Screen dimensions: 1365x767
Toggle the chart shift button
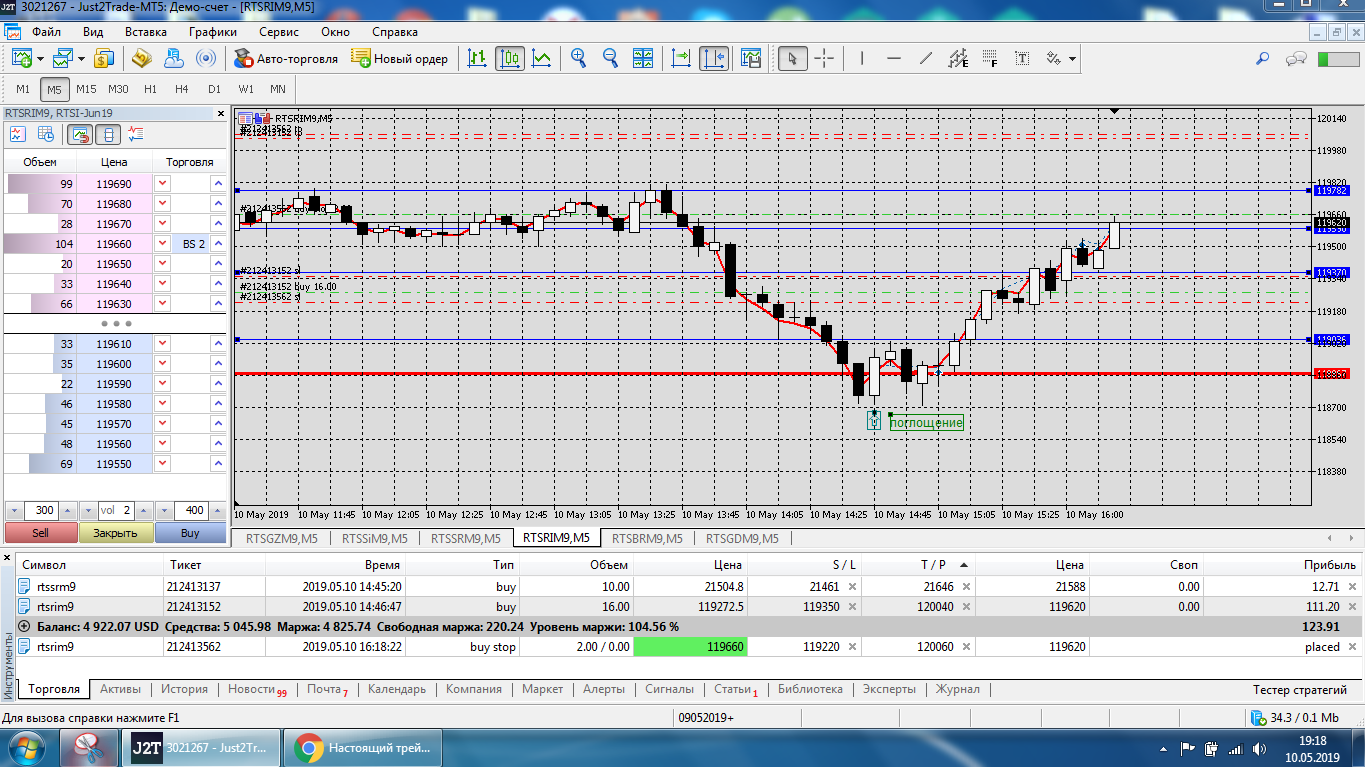pyautogui.click(x=714, y=58)
